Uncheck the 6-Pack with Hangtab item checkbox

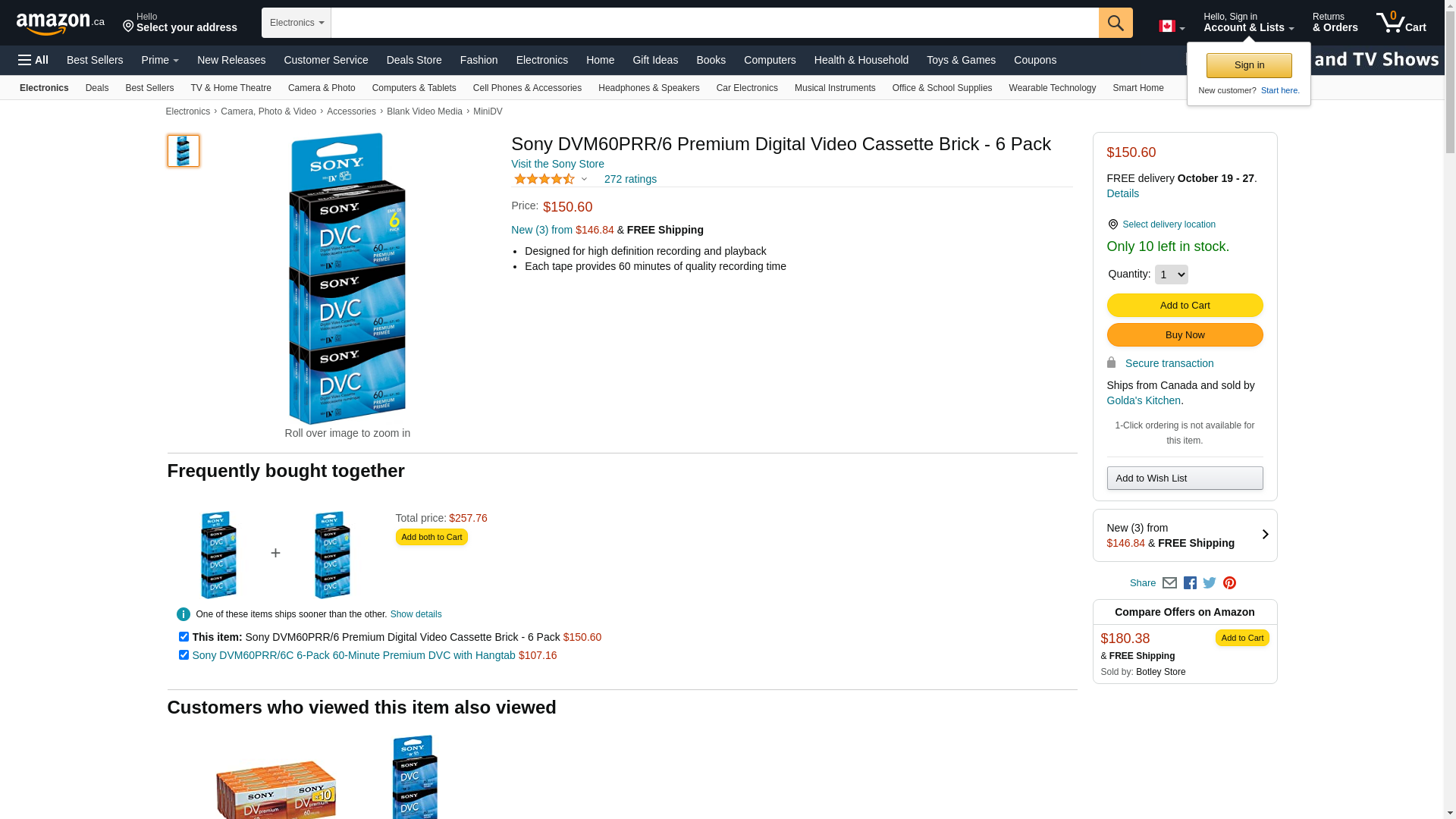coord(184,655)
